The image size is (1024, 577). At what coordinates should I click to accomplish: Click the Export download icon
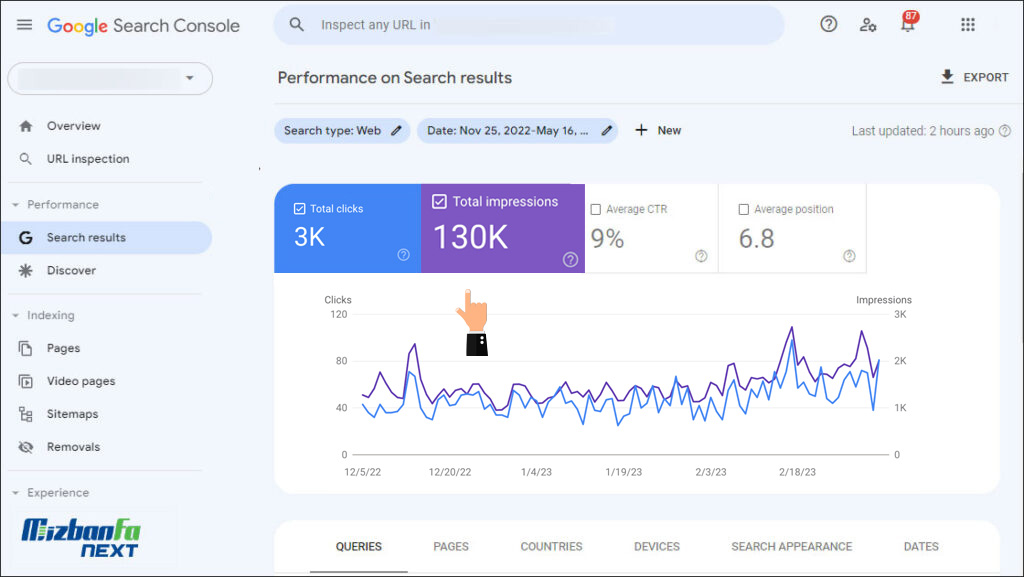pyautogui.click(x=947, y=77)
